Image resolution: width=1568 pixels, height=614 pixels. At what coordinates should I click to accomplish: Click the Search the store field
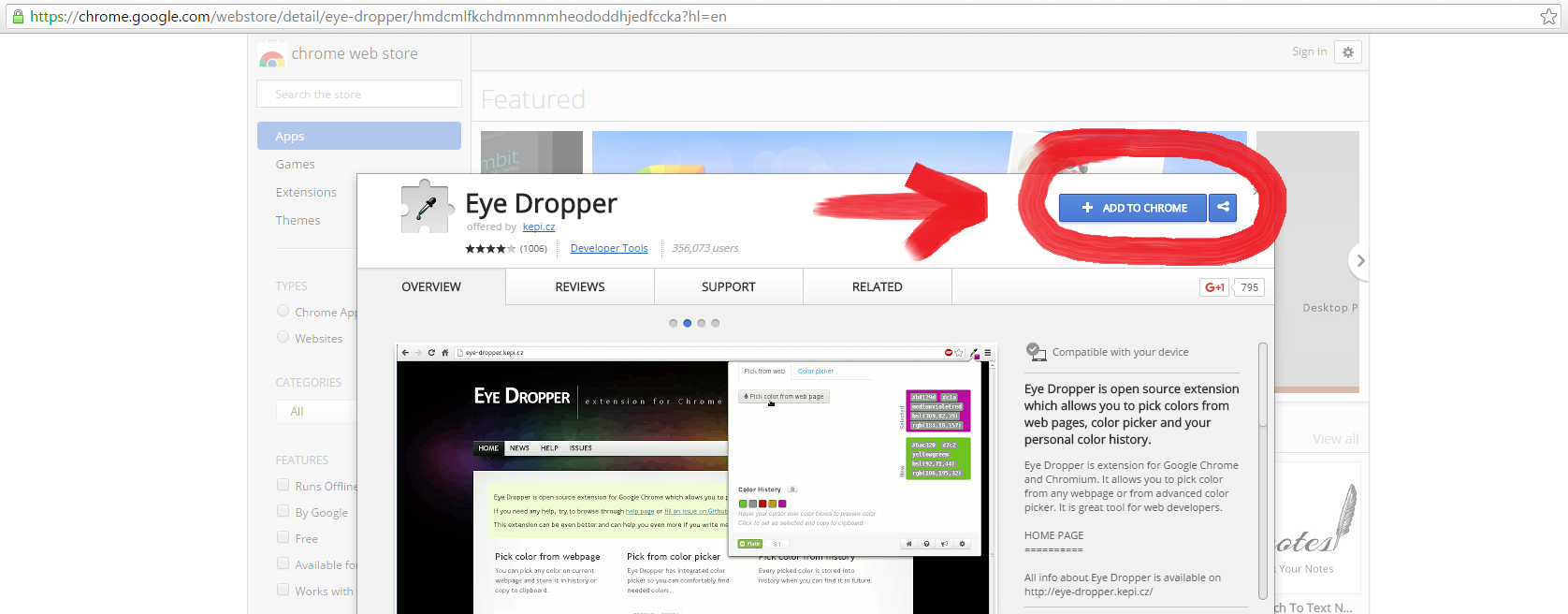(x=359, y=95)
